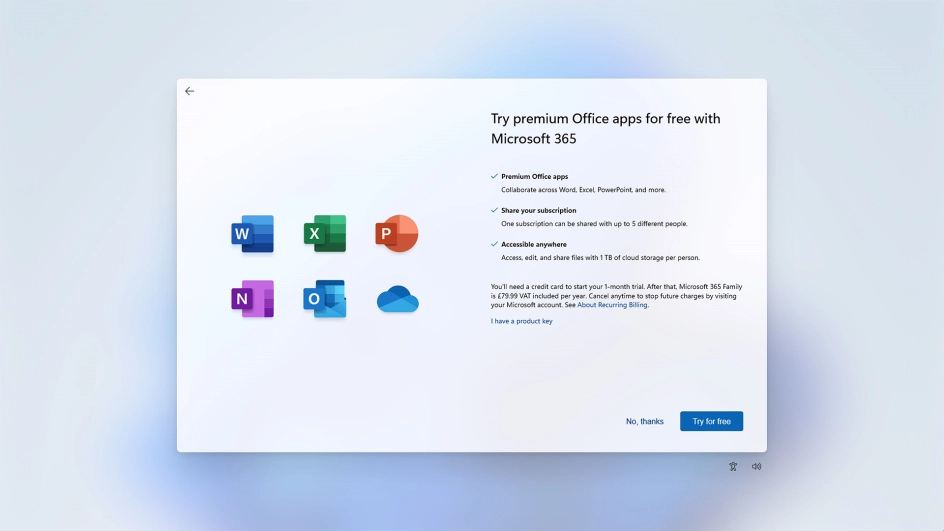
Task: Decline with the No, thanks button
Action: [x=644, y=421]
